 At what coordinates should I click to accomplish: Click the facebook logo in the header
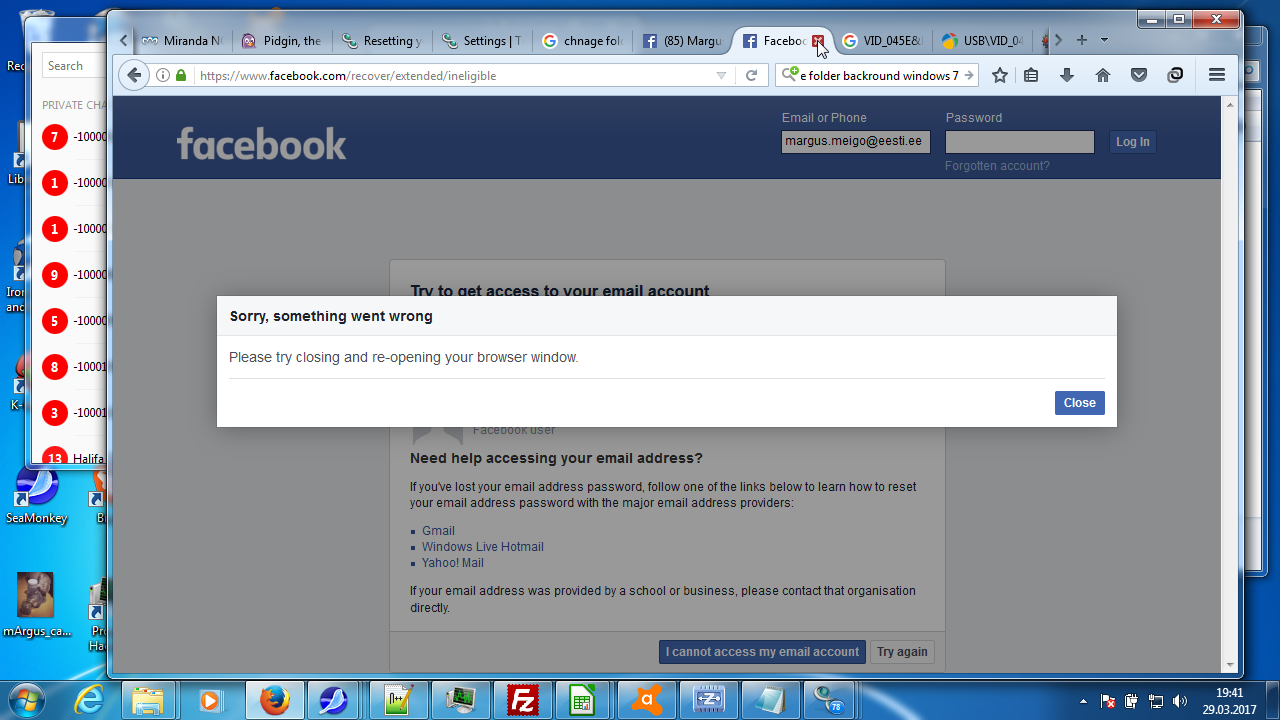point(262,144)
